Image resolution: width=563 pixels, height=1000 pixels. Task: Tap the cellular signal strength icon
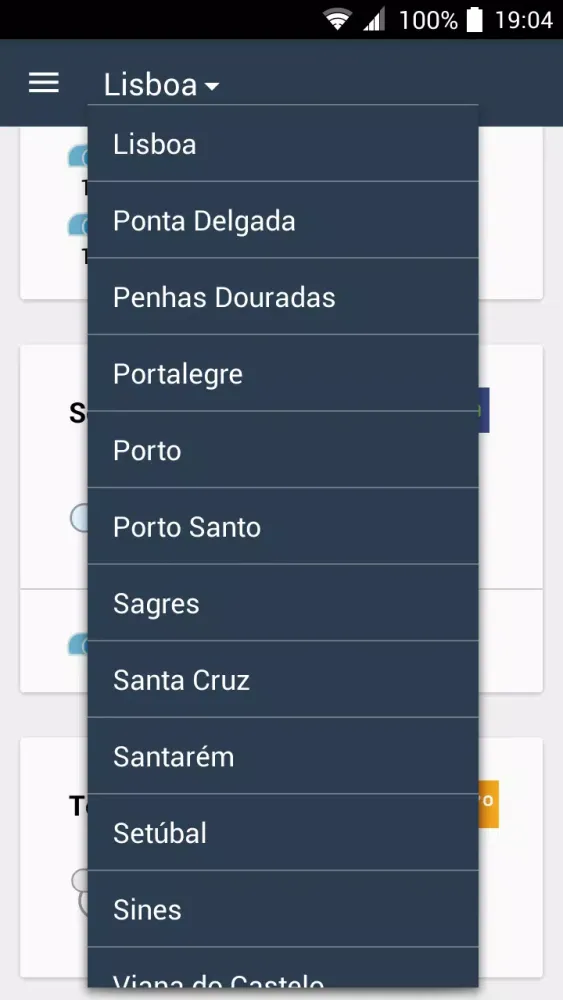[x=374, y=20]
